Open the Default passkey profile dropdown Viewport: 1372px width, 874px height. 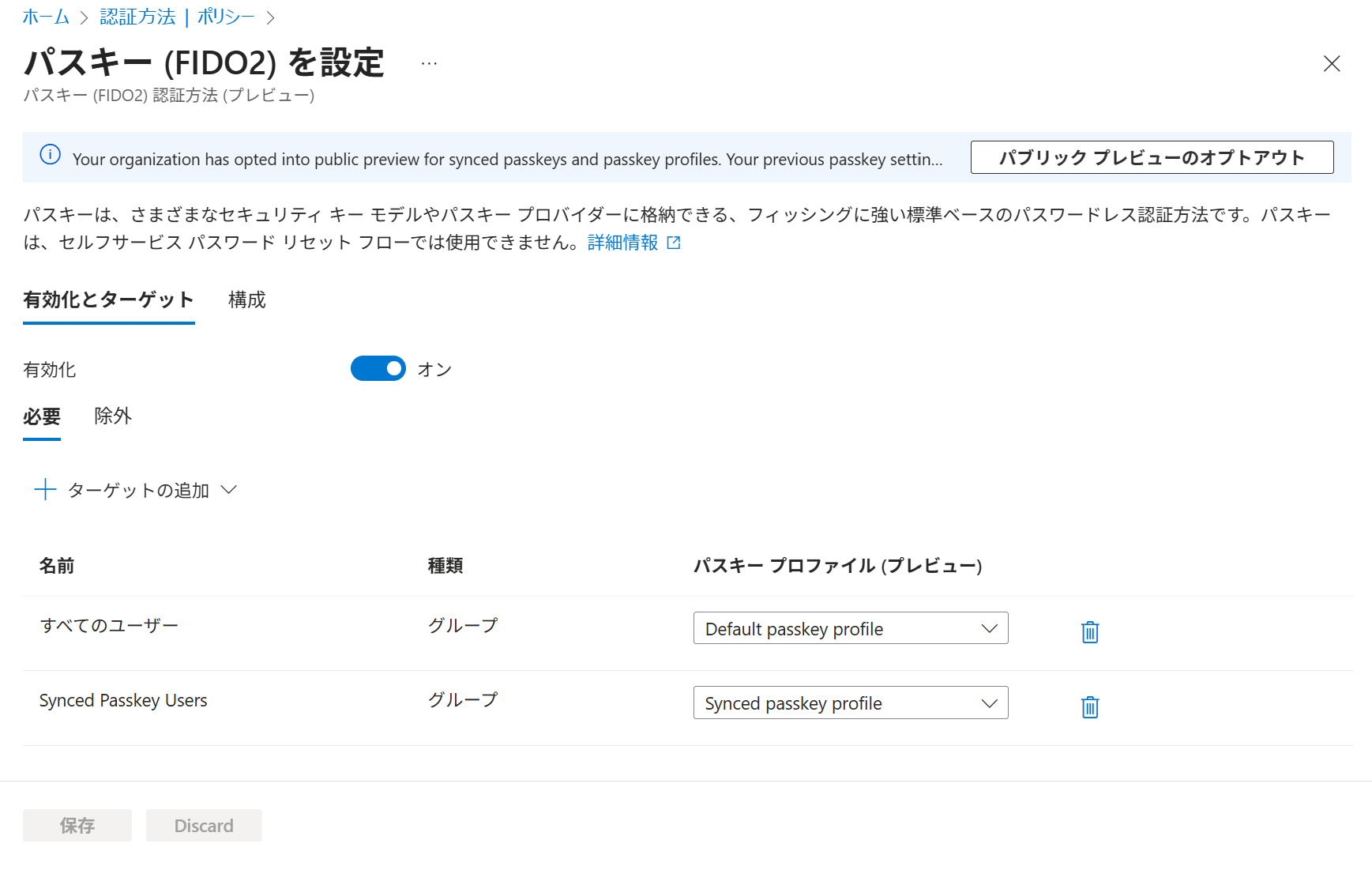[851, 628]
